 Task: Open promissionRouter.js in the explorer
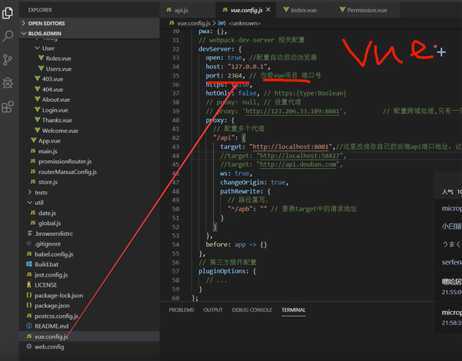pyautogui.click(x=65, y=162)
